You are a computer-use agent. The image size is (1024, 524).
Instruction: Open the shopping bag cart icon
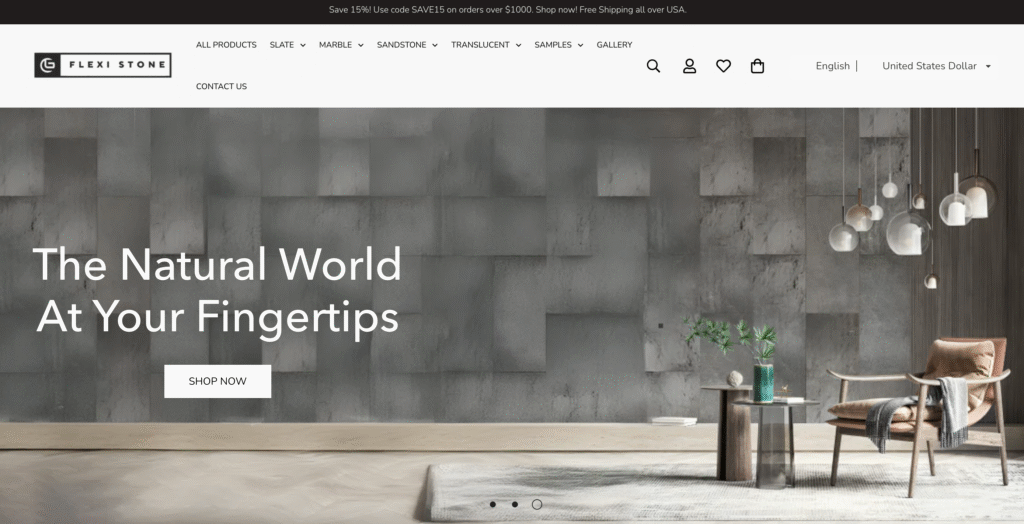pyautogui.click(x=757, y=66)
